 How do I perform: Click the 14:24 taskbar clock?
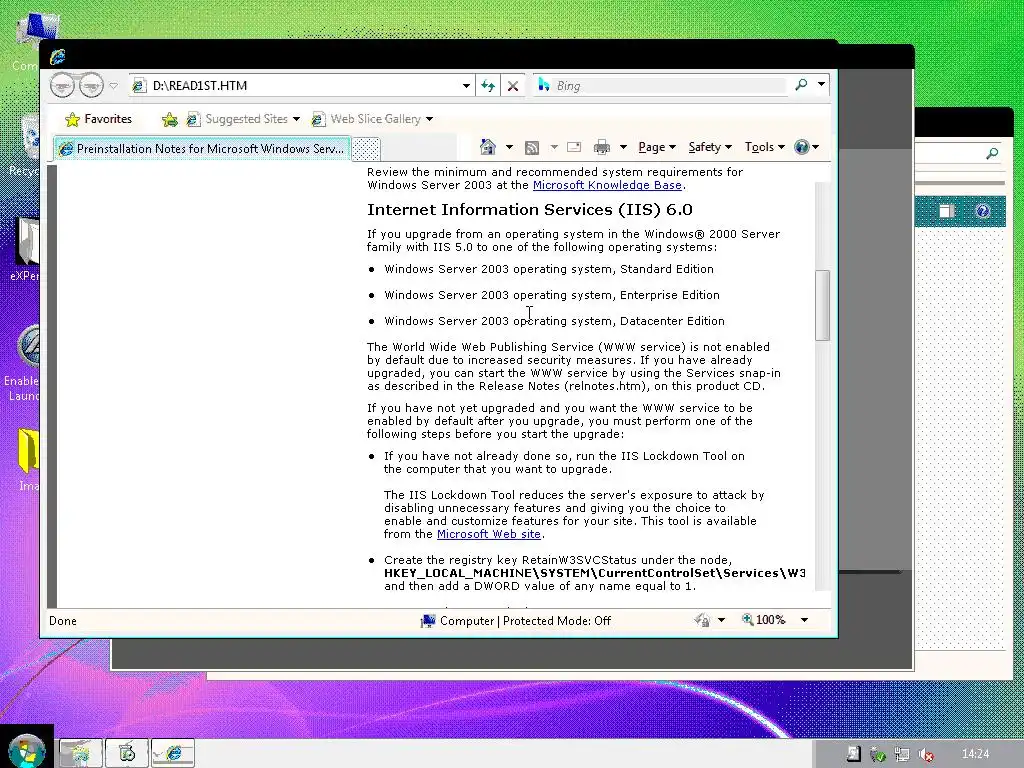click(976, 754)
